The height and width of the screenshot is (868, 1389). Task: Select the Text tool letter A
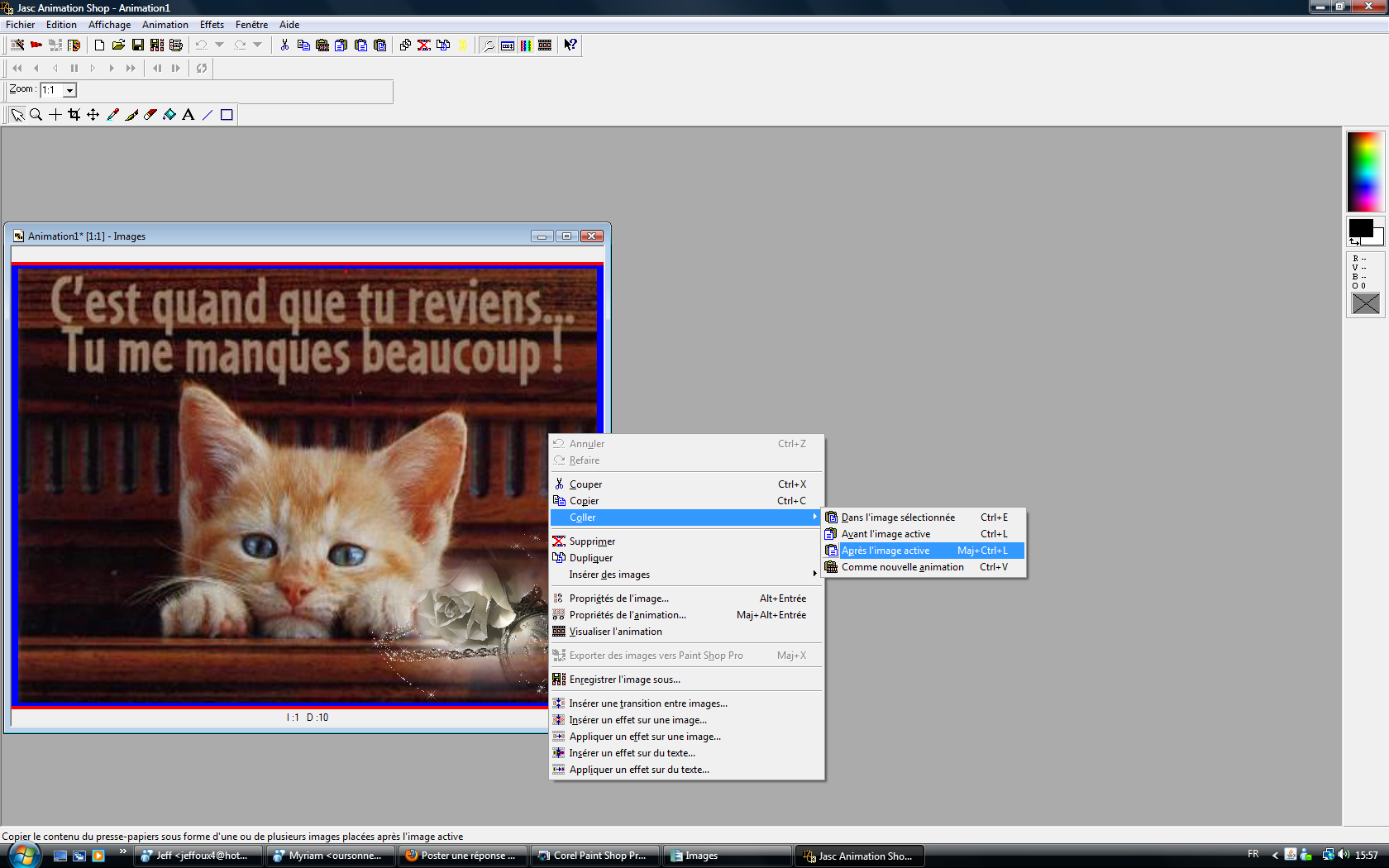[189, 115]
